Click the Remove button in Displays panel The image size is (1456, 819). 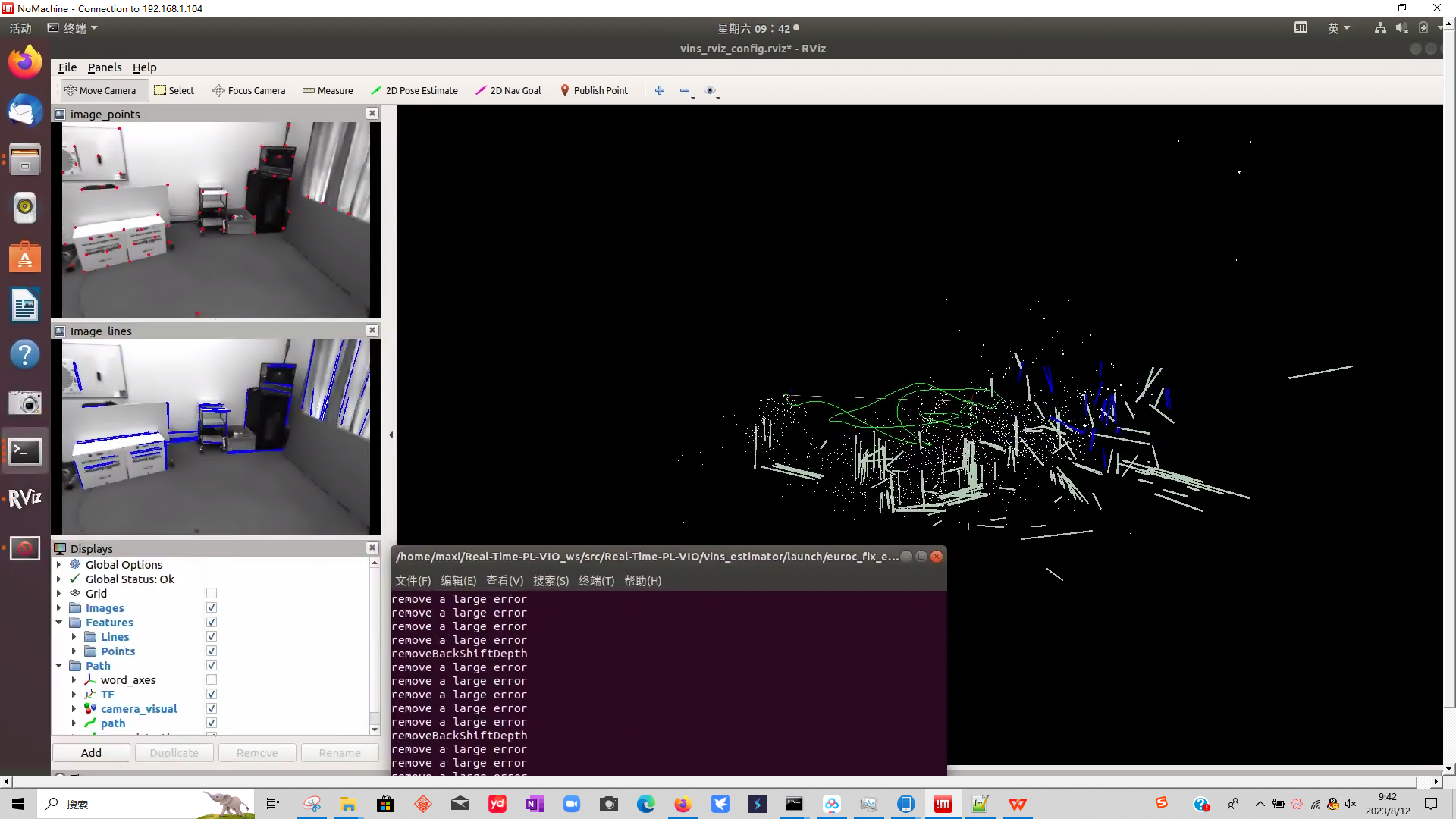(256, 752)
